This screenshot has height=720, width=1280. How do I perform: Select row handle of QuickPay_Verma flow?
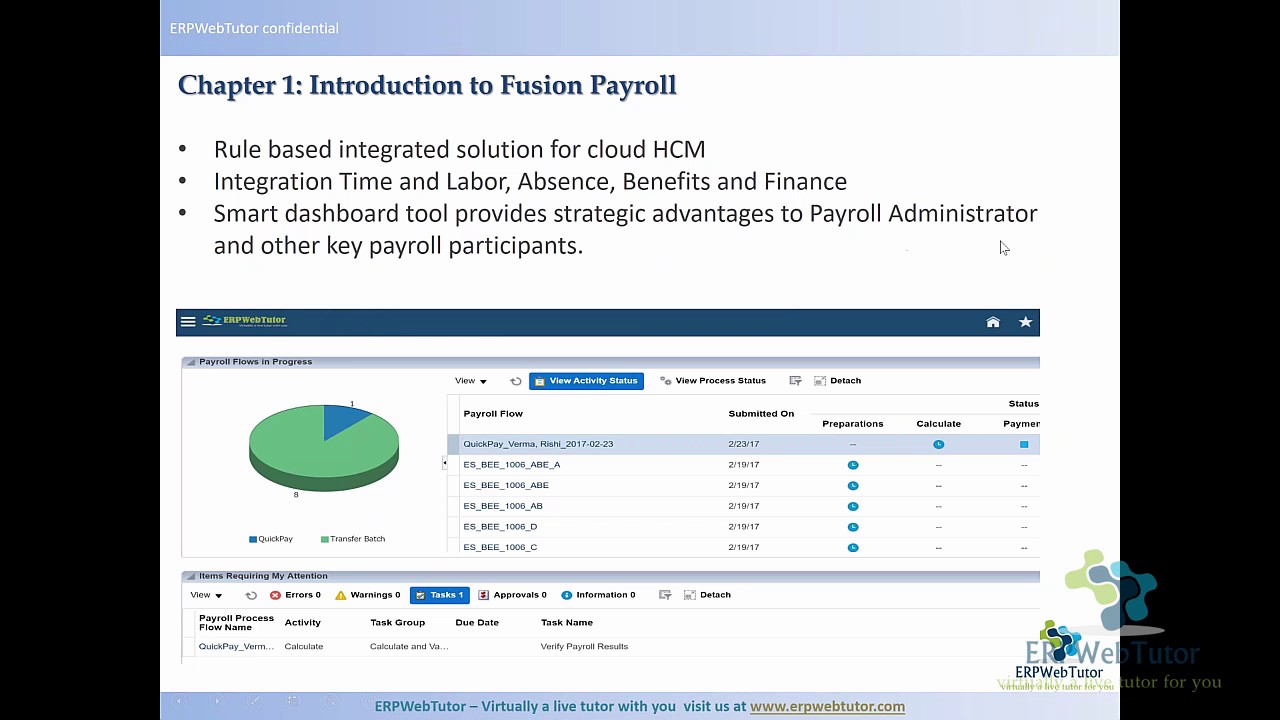[453, 444]
